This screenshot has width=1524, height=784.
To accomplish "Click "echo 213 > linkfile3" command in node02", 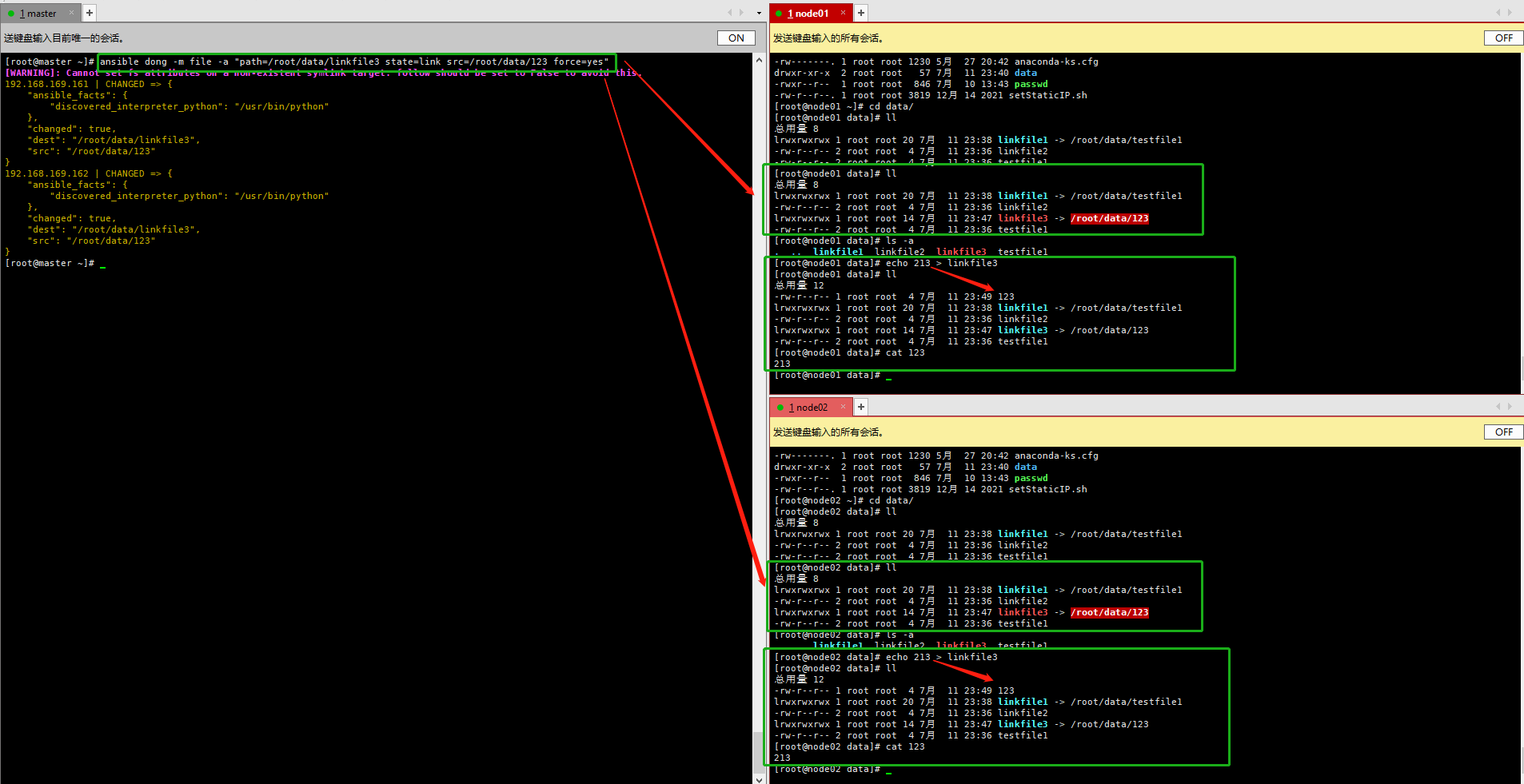I will (x=941, y=657).
